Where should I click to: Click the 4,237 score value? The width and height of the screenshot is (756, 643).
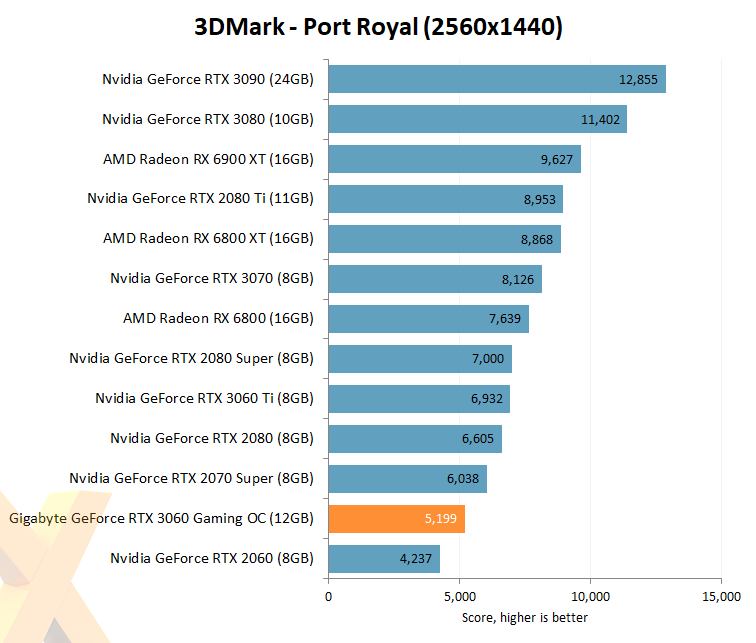coord(416,559)
